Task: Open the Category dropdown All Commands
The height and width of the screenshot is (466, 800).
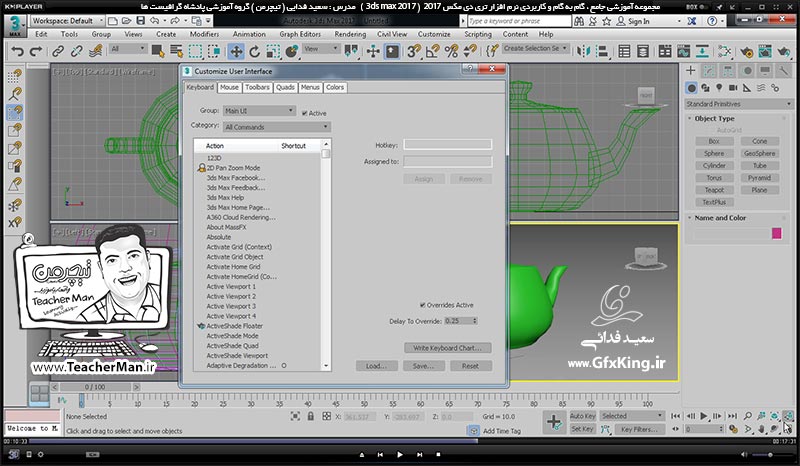Action: pyautogui.click(x=277, y=127)
